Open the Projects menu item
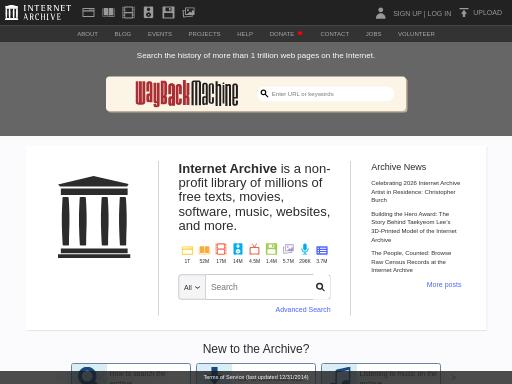The height and width of the screenshot is (384, 512). [x=204, y=34]
